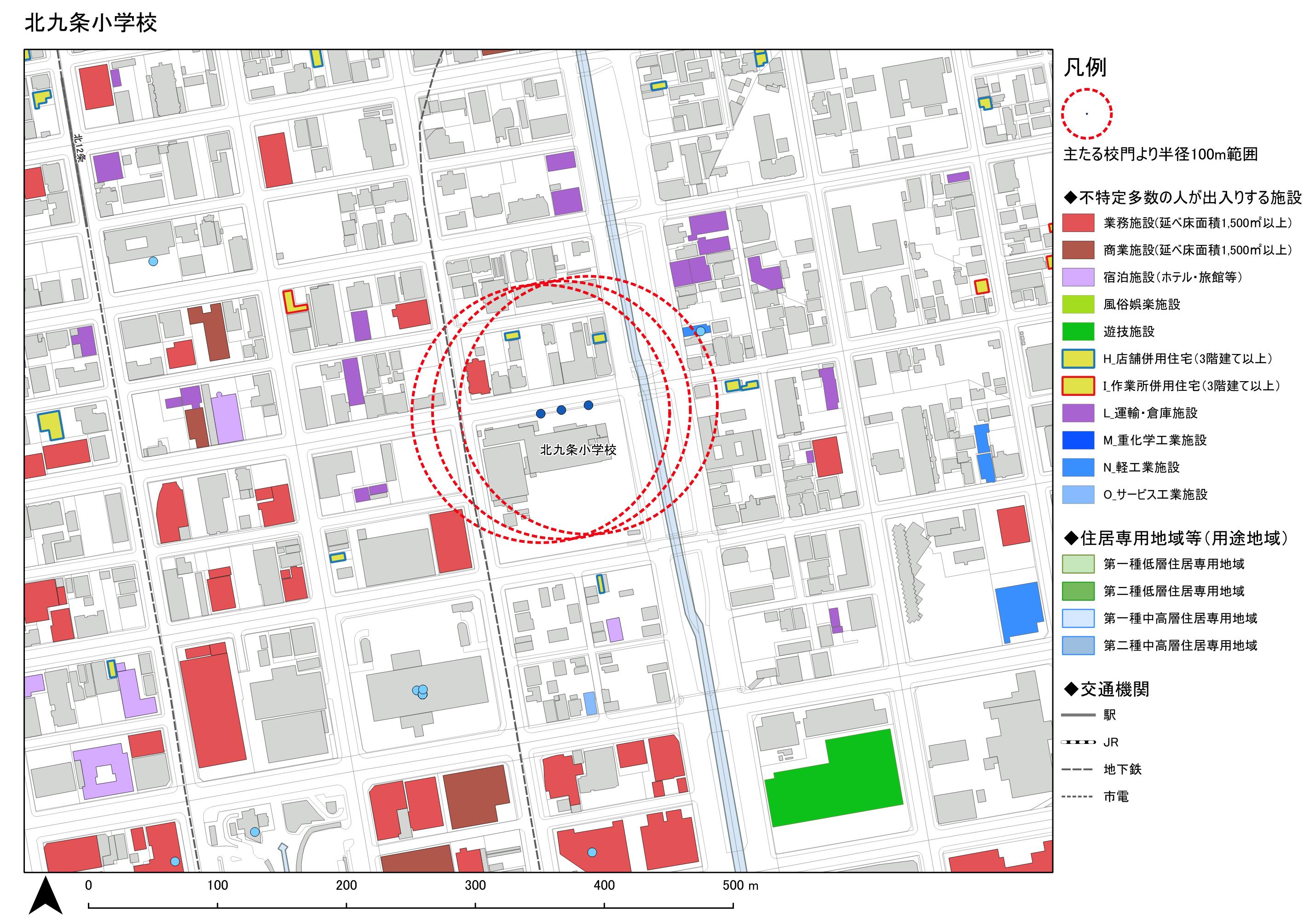This screenshot has width=1316, height=923.
Task: Click the 地下鉄 legend label text
Action: [1123, 769]
